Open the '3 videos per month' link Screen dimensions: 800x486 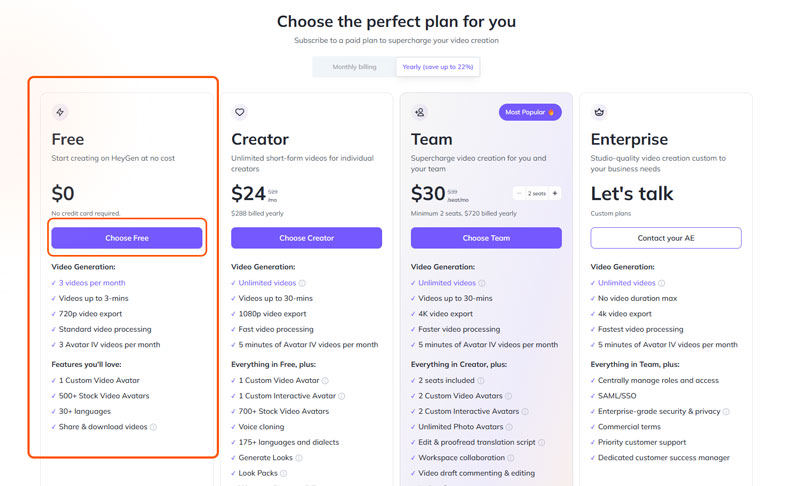click(x=92, y=283)
